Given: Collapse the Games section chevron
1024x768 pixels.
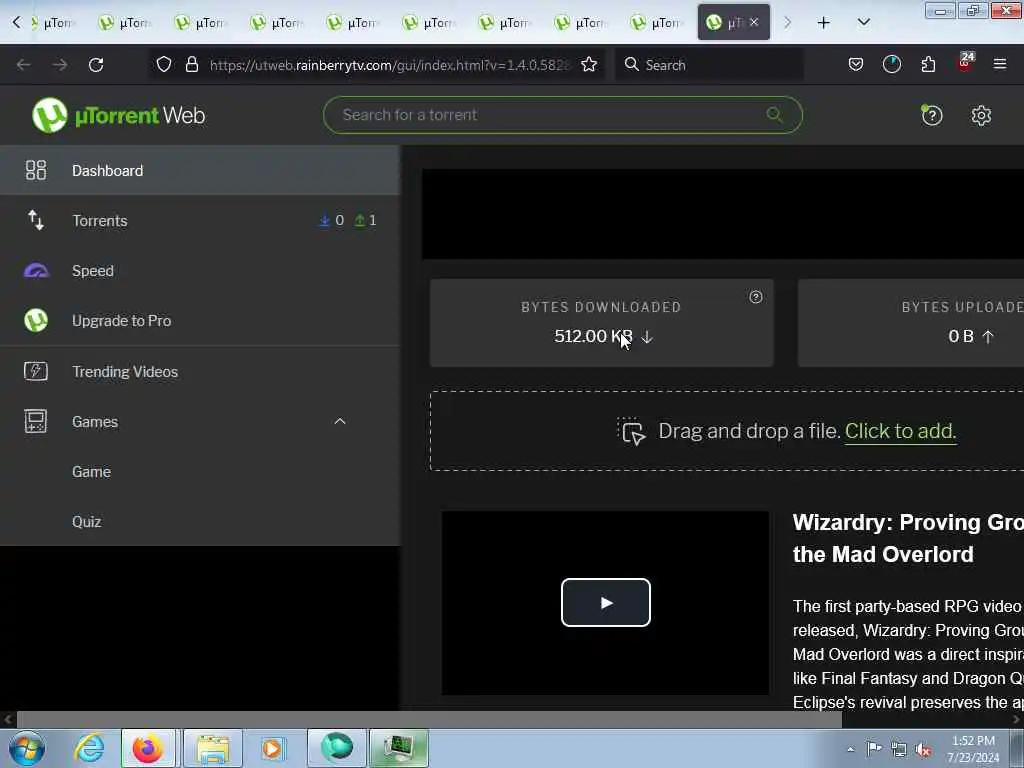Looking at the screenshot, I should click(340, 422).
